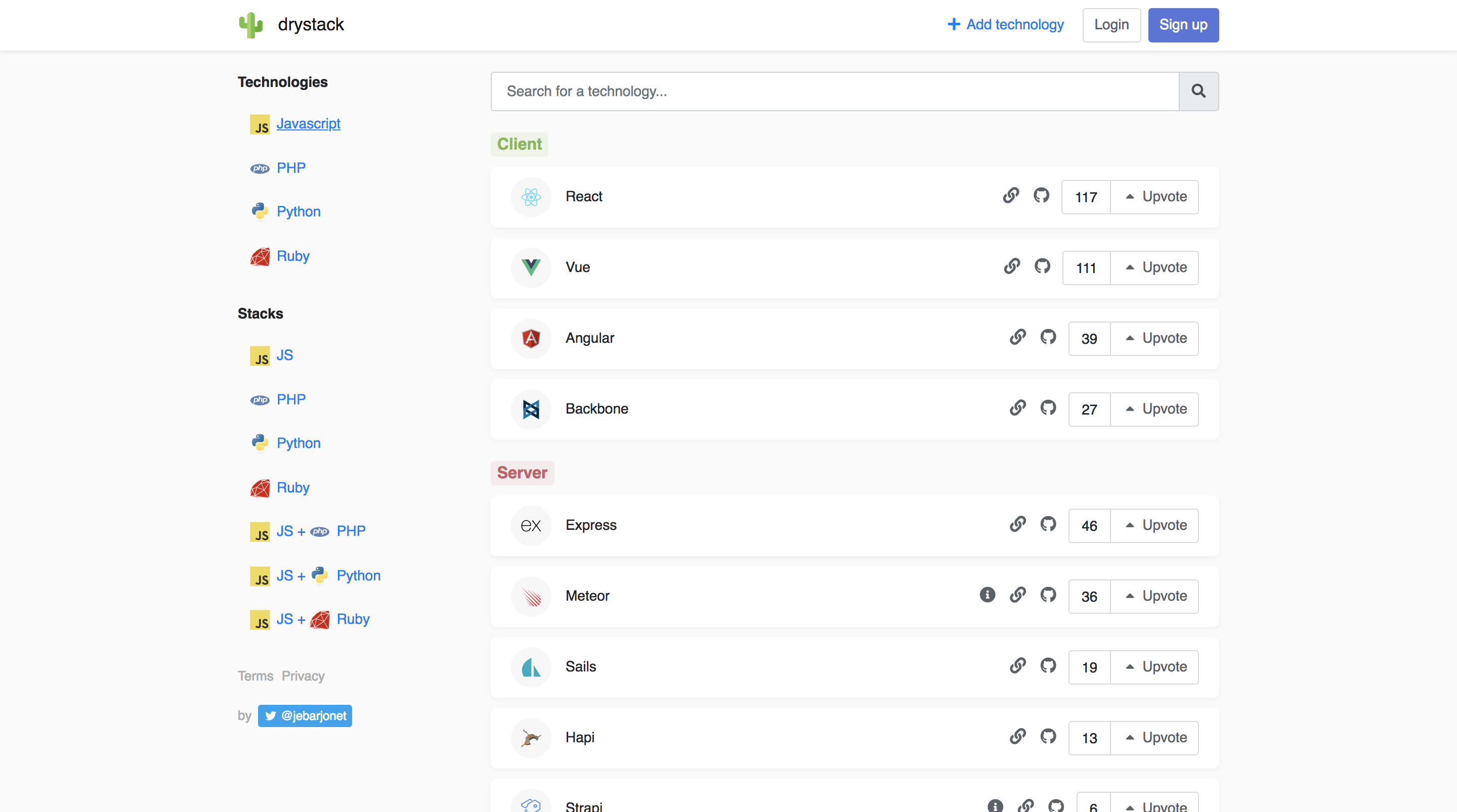Screen dimensions: 1457x812
Task: Focus the technology search field
Action: tap(834, 91)
